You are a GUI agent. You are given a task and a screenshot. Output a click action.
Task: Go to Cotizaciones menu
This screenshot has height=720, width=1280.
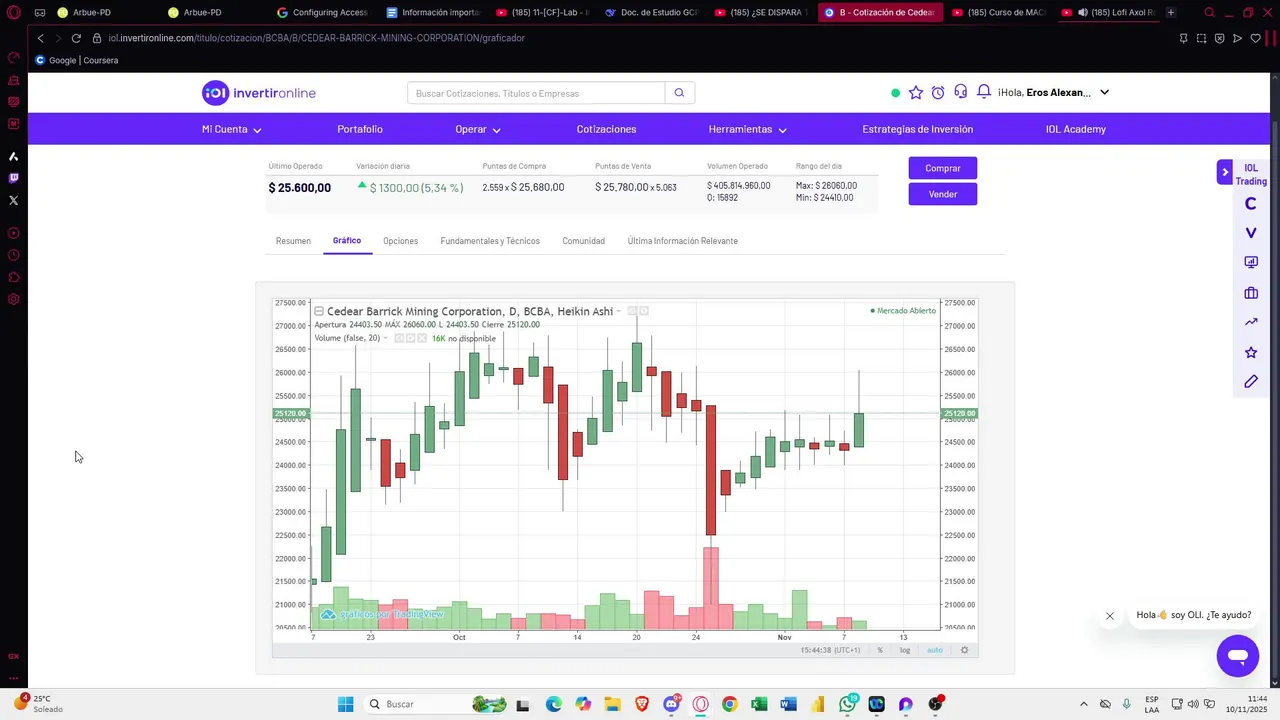606,129
